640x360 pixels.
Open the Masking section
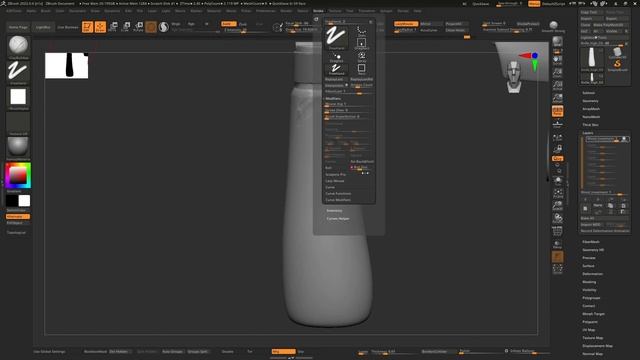tap(589, 282)
